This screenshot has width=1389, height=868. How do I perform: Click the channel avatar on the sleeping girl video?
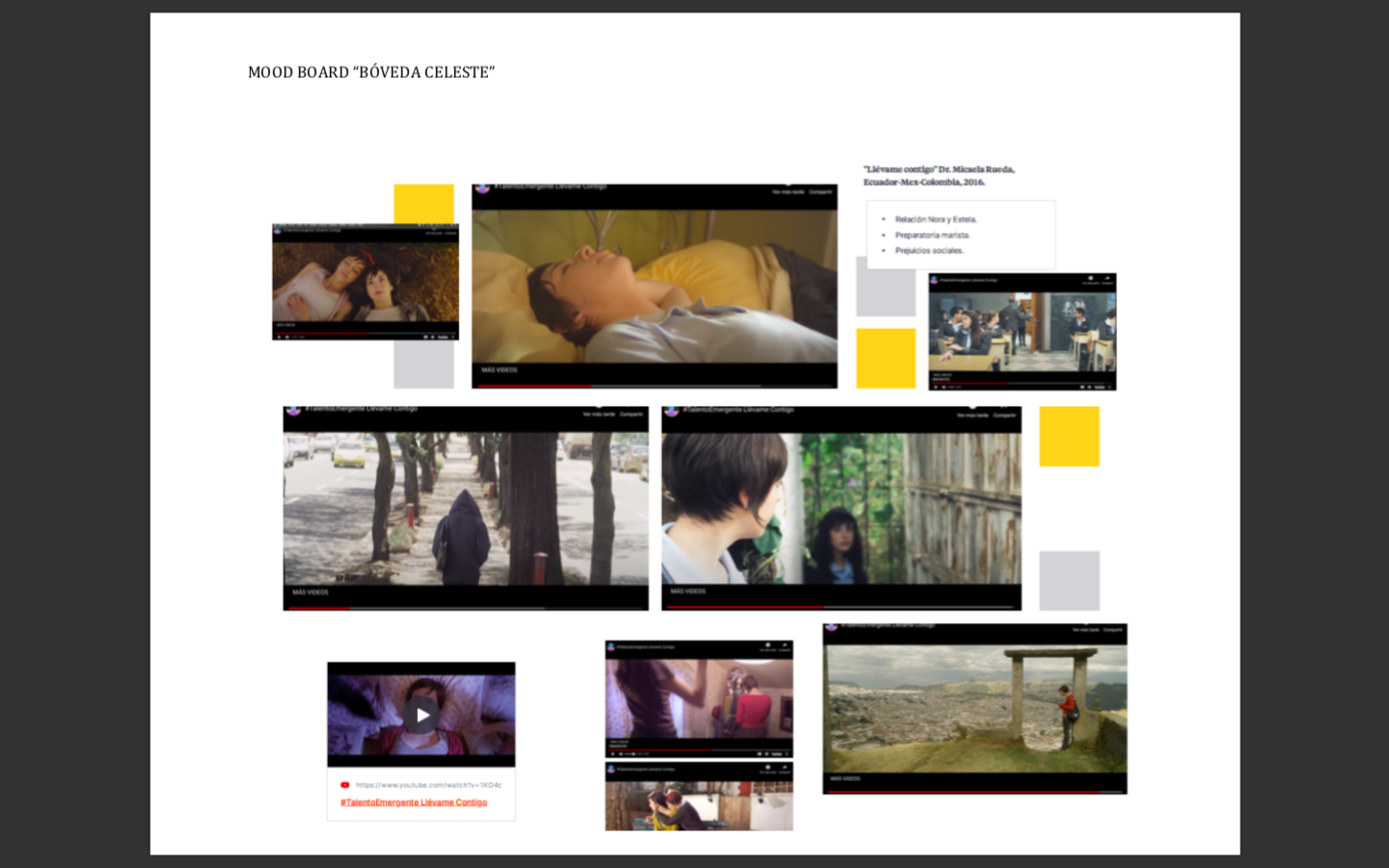click(482, 188)
